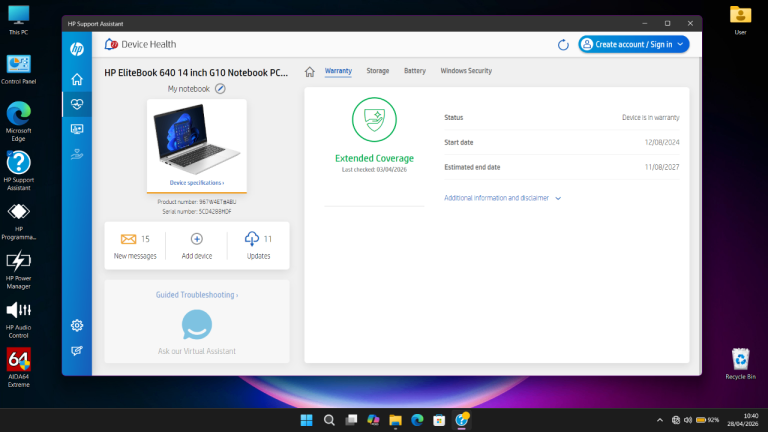This screenshot has width=768, height=432.
Task: Open the taskbar clock and date
Action: (743, 420)
